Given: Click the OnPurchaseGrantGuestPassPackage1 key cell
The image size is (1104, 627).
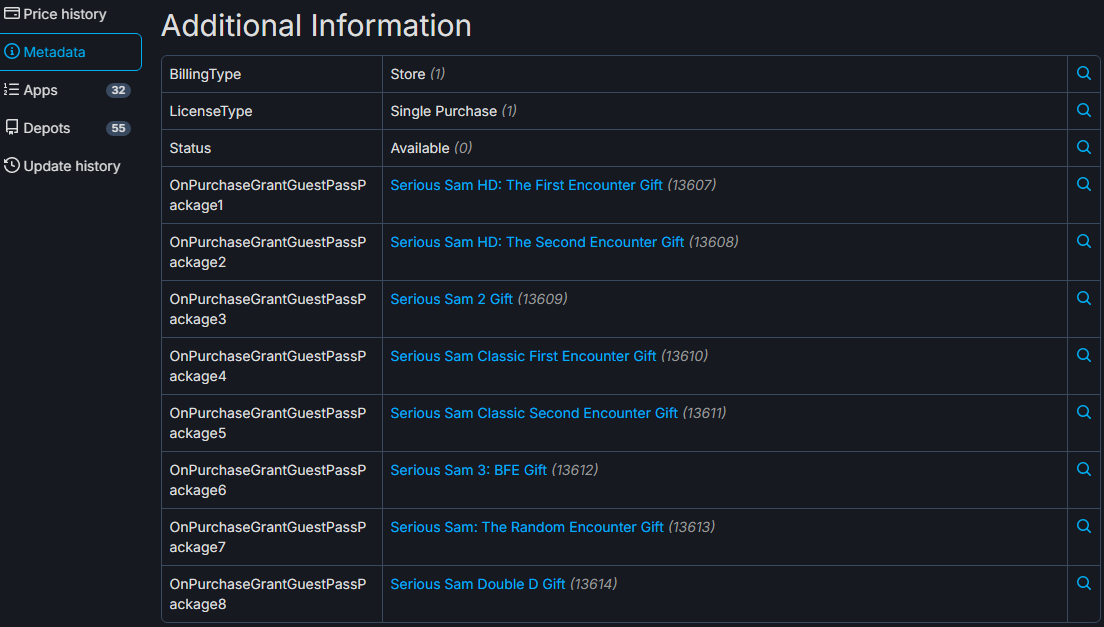Looking at the screenshot, I should coord(272,195).
